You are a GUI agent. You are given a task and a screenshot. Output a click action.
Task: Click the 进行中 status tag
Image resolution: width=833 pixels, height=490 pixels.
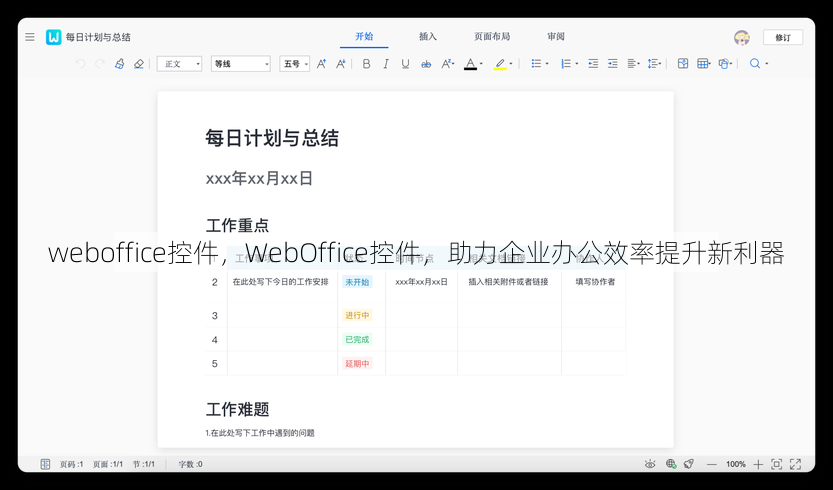pos(357,315)
